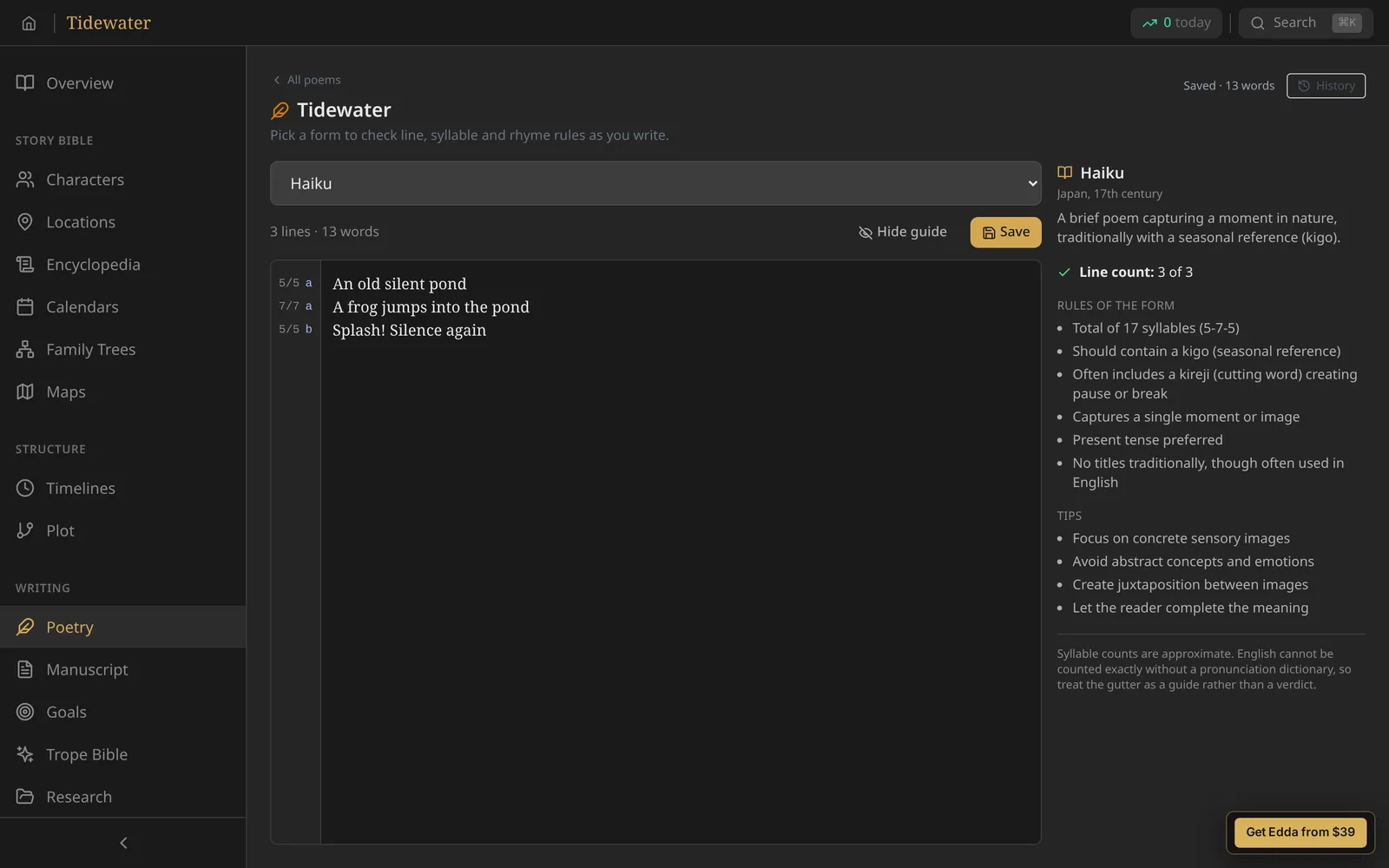Click the feather icon beside Tidewater heading
Screen dimensions: 1389x868
coord(280,110)
